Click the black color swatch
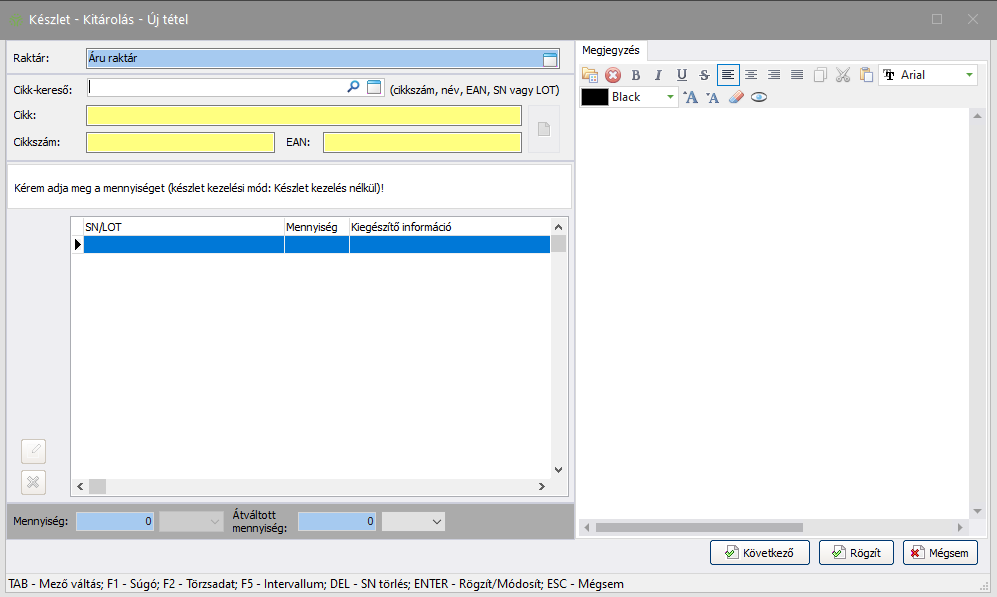The height and width of the screenshot is (597, 997). tap(595, 97)
